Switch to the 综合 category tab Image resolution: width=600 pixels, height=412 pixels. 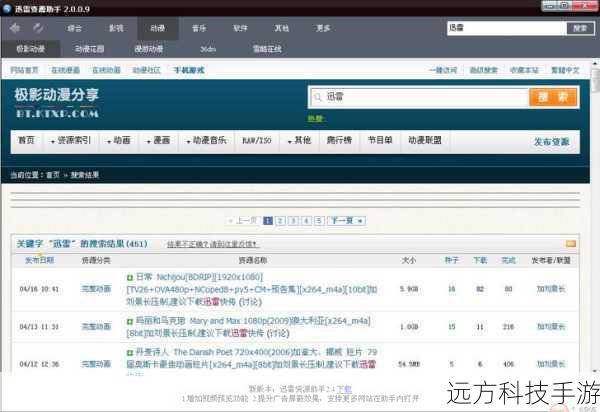pos(75,28)
